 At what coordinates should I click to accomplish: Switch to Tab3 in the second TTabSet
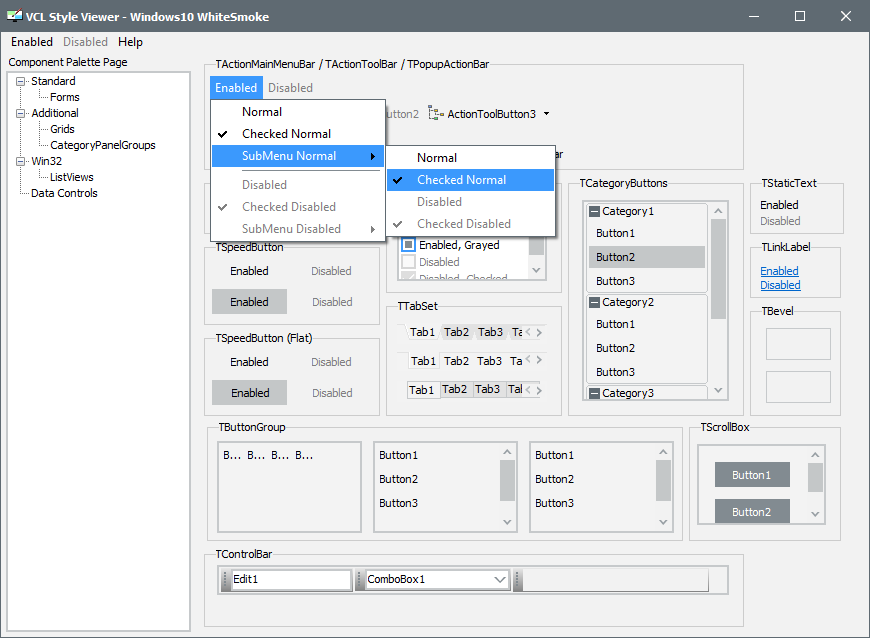coord(489,361)
